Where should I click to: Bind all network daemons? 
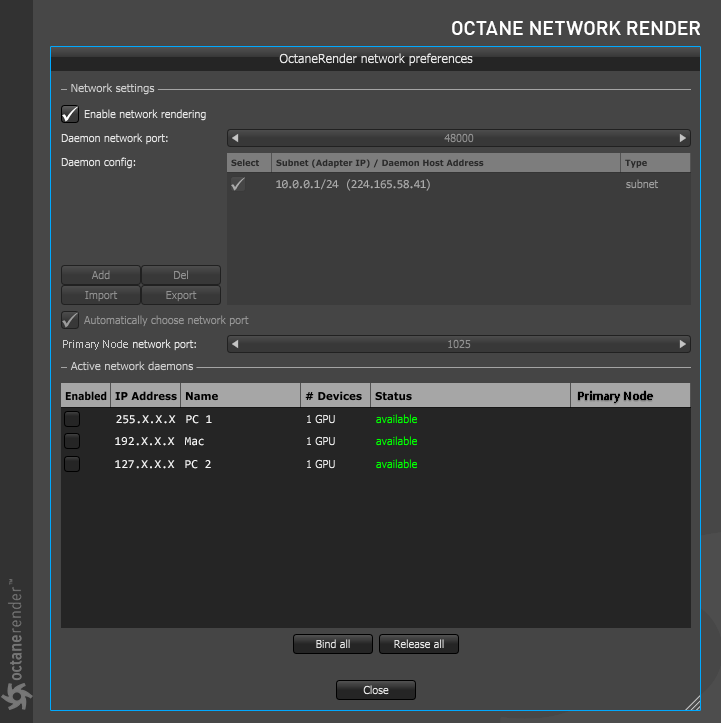click(x=333, y=644)
